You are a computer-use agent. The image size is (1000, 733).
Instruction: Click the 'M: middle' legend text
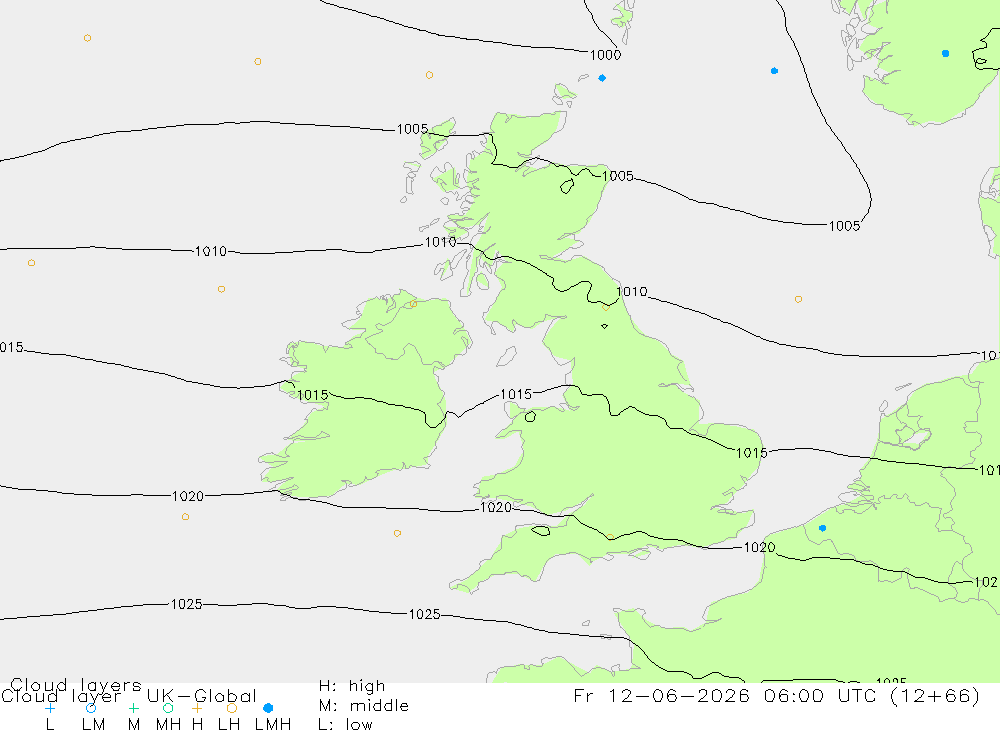[364, 706]
